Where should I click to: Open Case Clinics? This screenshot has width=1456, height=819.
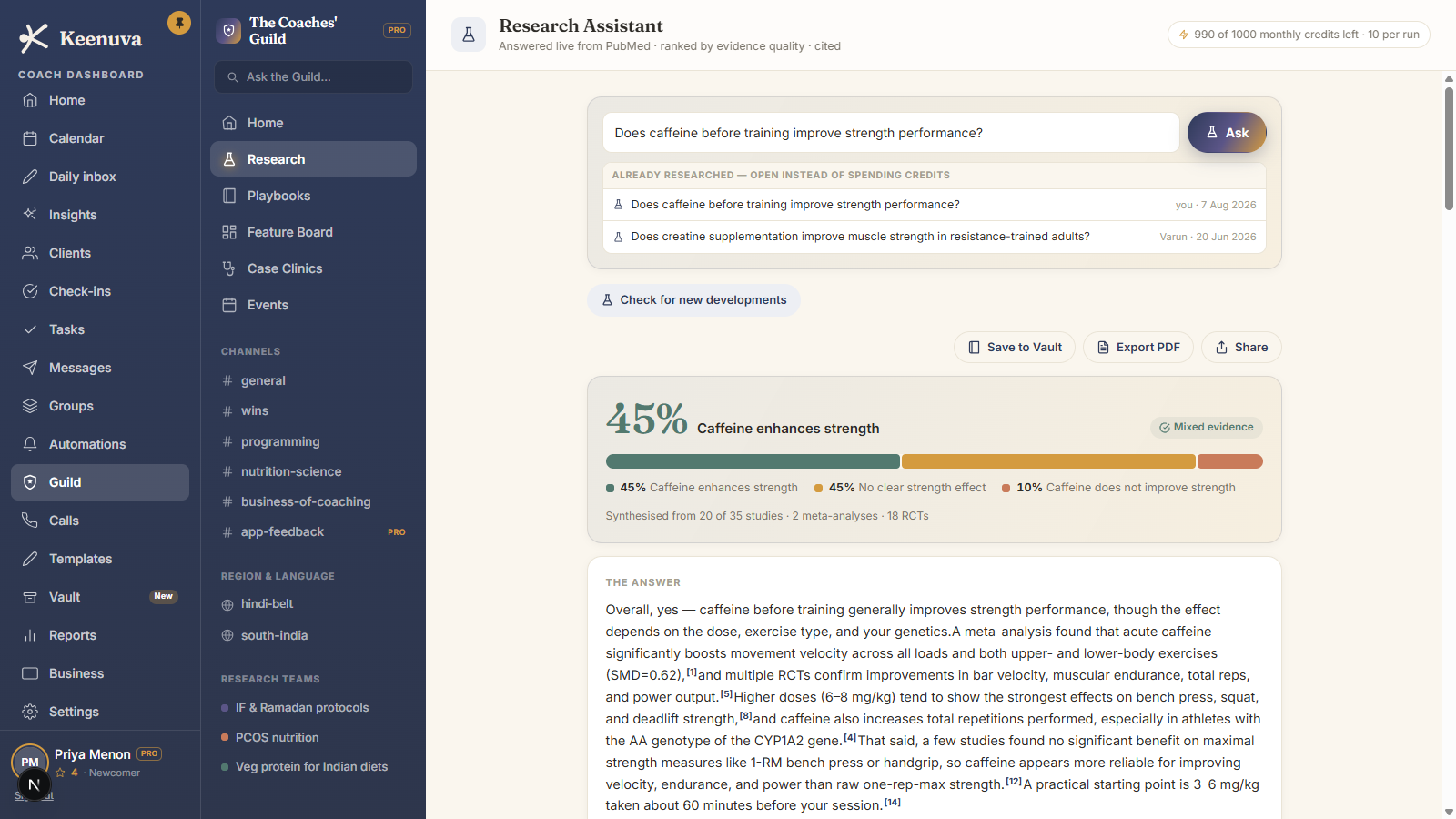(x=313, y=268)
